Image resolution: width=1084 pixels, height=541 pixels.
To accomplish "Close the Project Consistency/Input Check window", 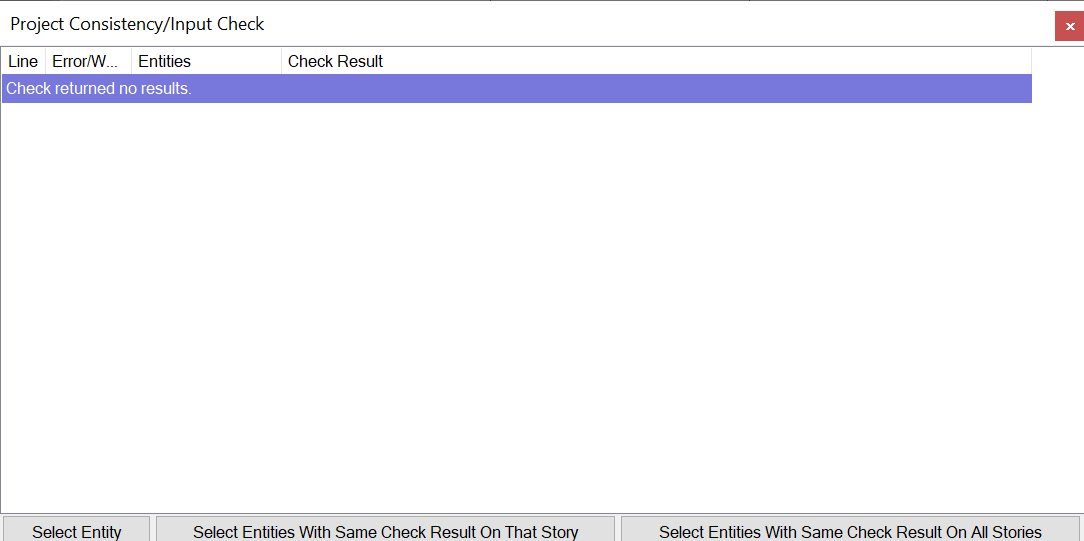I will pyautogui.click(x=1069, y=26).
